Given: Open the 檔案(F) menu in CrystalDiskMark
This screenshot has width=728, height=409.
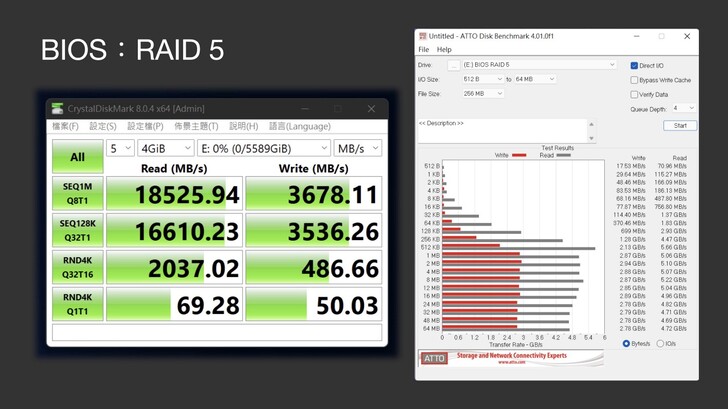Looking at the screenshot, I should pos(65,126).
